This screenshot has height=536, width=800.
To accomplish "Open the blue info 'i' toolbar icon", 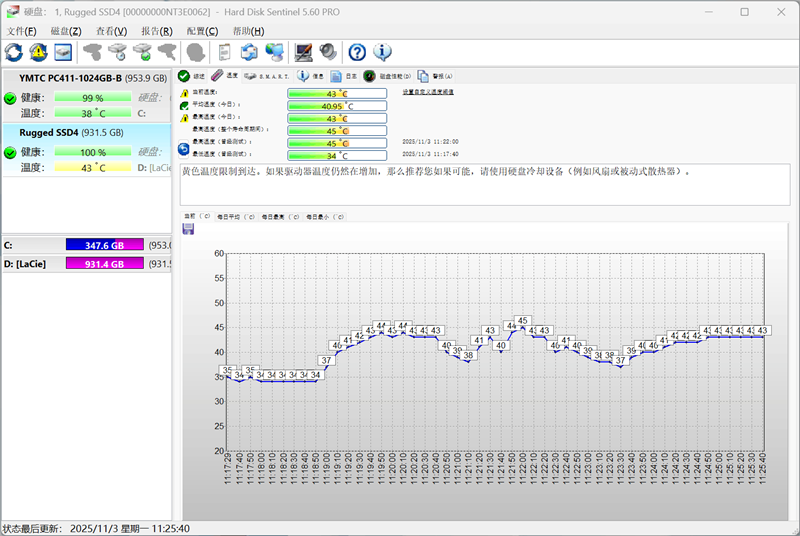I will click(x=382, y=52).
